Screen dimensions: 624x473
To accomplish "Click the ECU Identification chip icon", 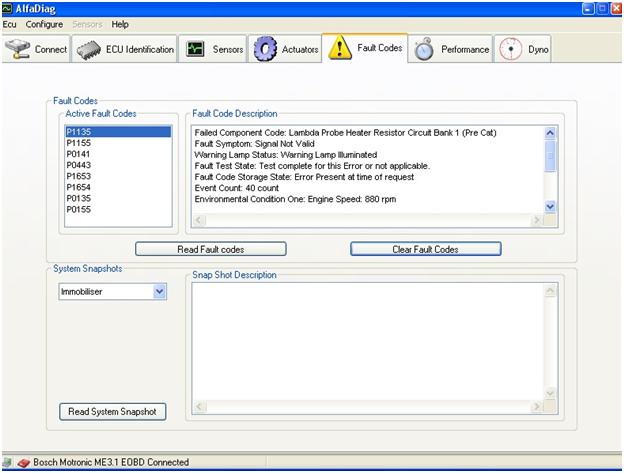I will [x=88, y=50].
